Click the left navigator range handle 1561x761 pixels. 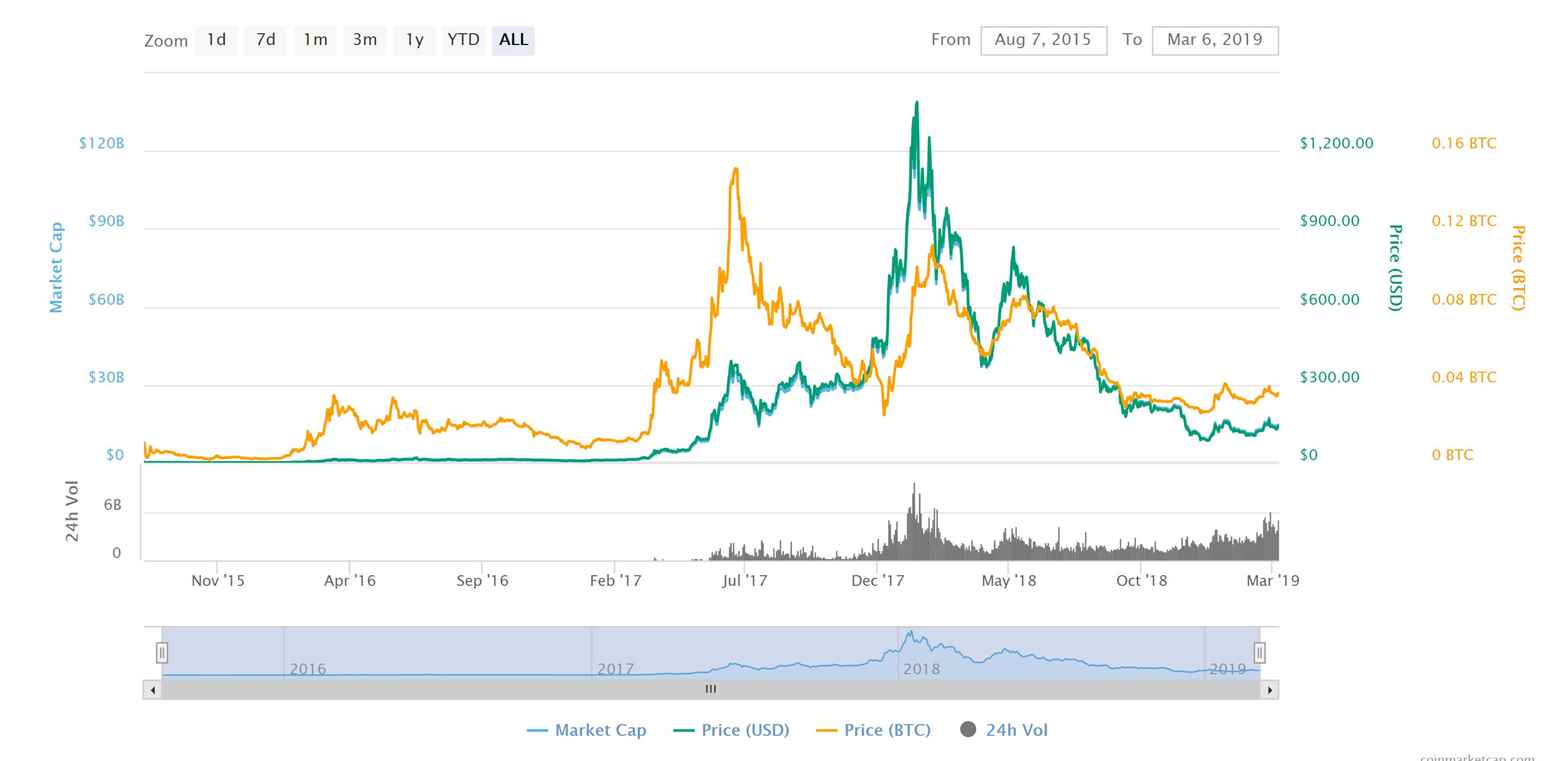pos(161,653)
